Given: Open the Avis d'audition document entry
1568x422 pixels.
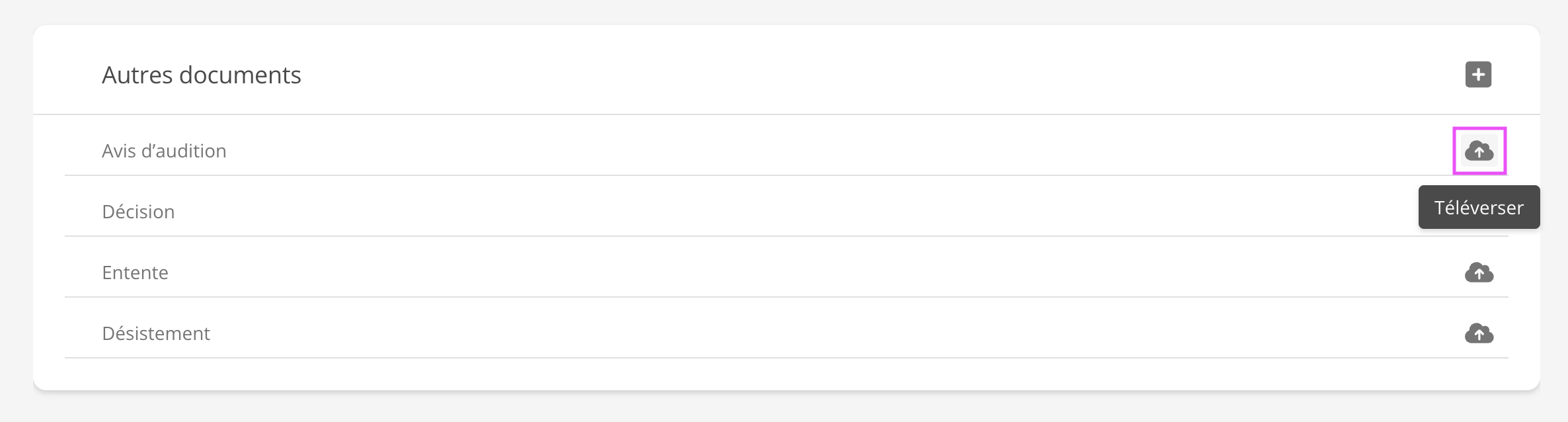Looking at the screenshot, I should [164, 151].
